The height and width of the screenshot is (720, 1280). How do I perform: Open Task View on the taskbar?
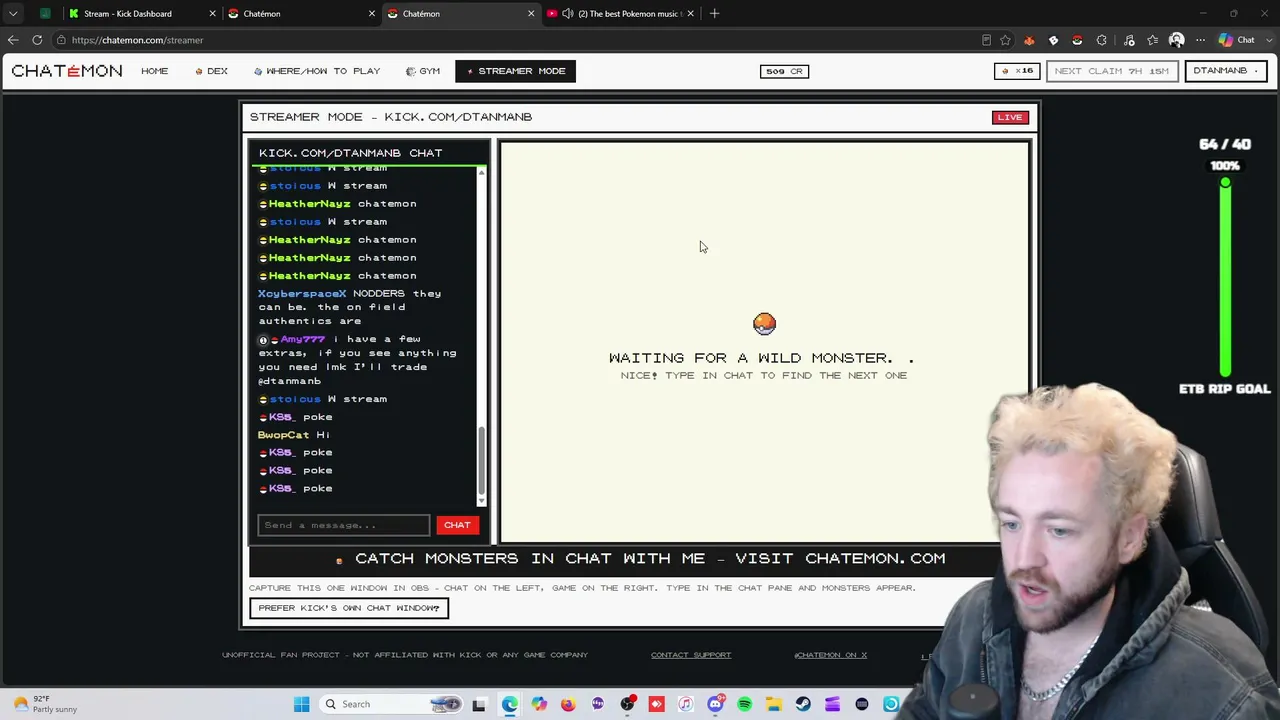pyautogui.click(x=479, y=704)
